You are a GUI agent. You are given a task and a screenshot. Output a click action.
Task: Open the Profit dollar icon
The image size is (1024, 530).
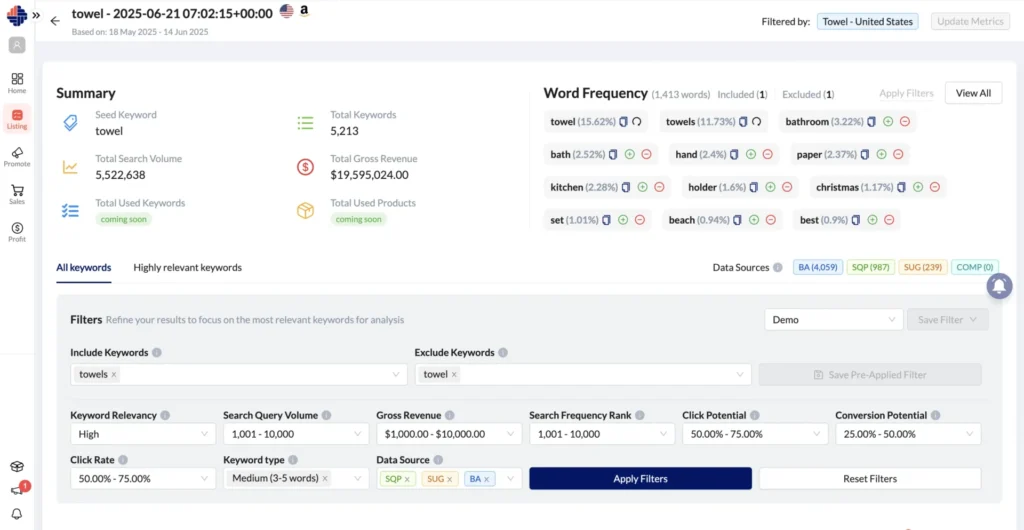[x=17, y=232]
